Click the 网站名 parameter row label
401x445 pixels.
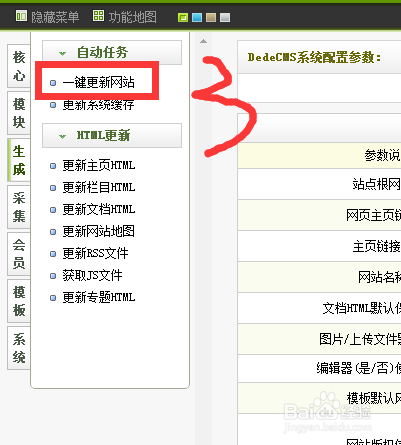(x=379, y=277)
